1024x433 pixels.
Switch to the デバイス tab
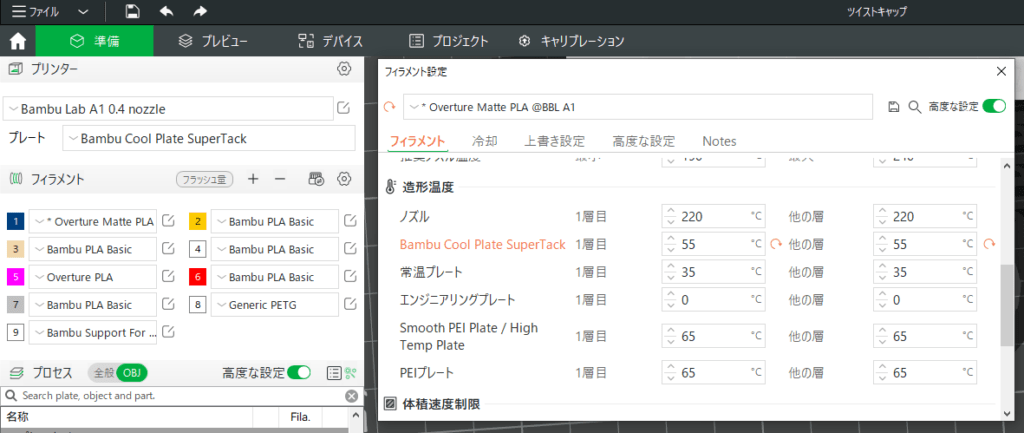tap(330, 41)
